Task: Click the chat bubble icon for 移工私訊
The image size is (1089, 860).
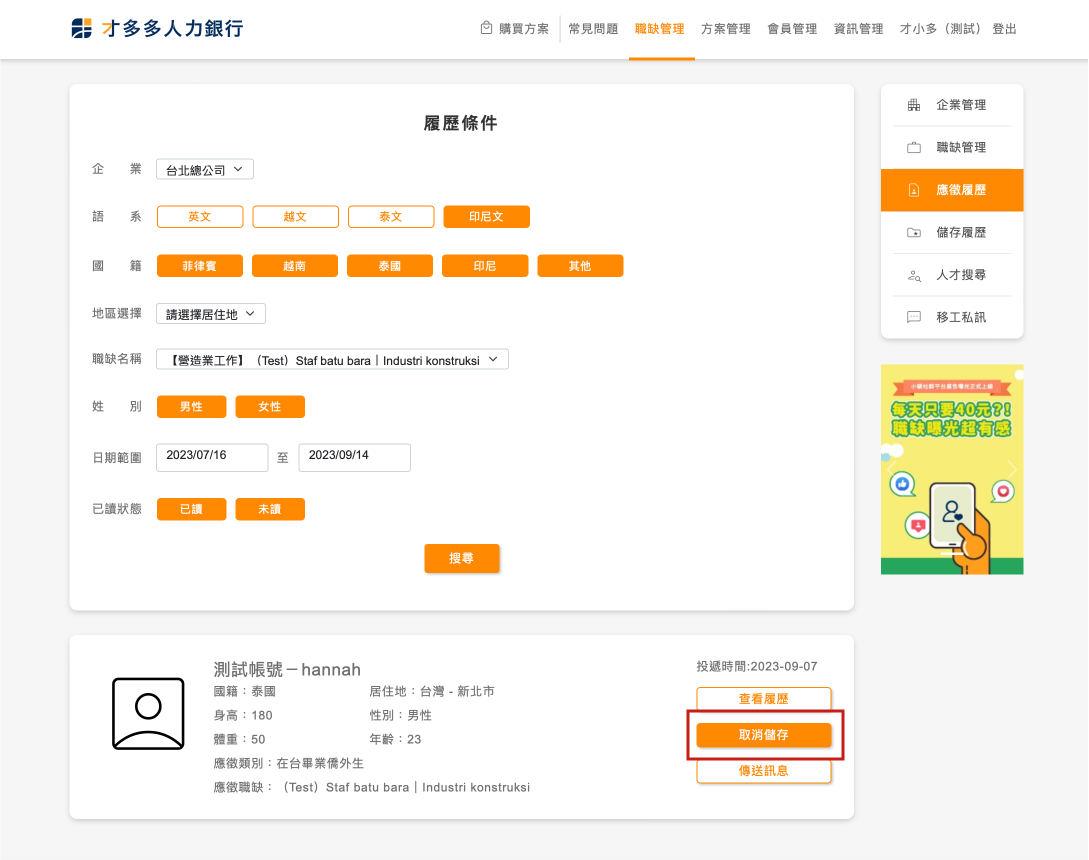Action: pyautogui.click(x=913, y=317)
